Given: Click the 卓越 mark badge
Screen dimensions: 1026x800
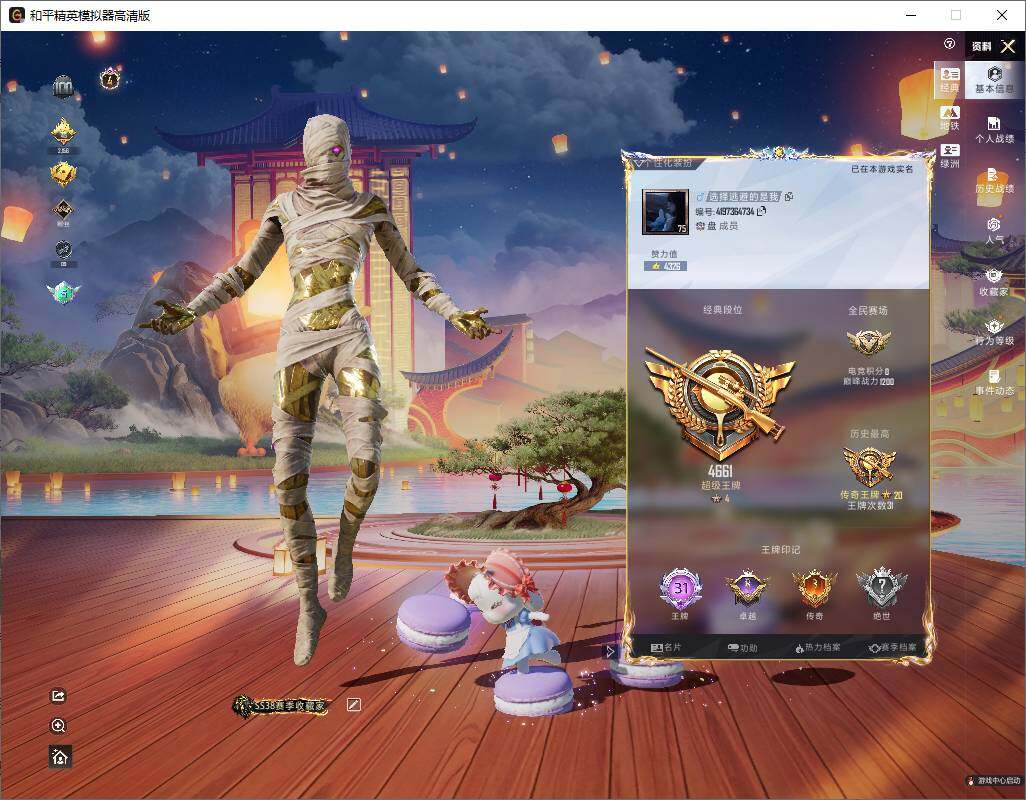Looking at the screenshot, I should click(x=747, y=588).
